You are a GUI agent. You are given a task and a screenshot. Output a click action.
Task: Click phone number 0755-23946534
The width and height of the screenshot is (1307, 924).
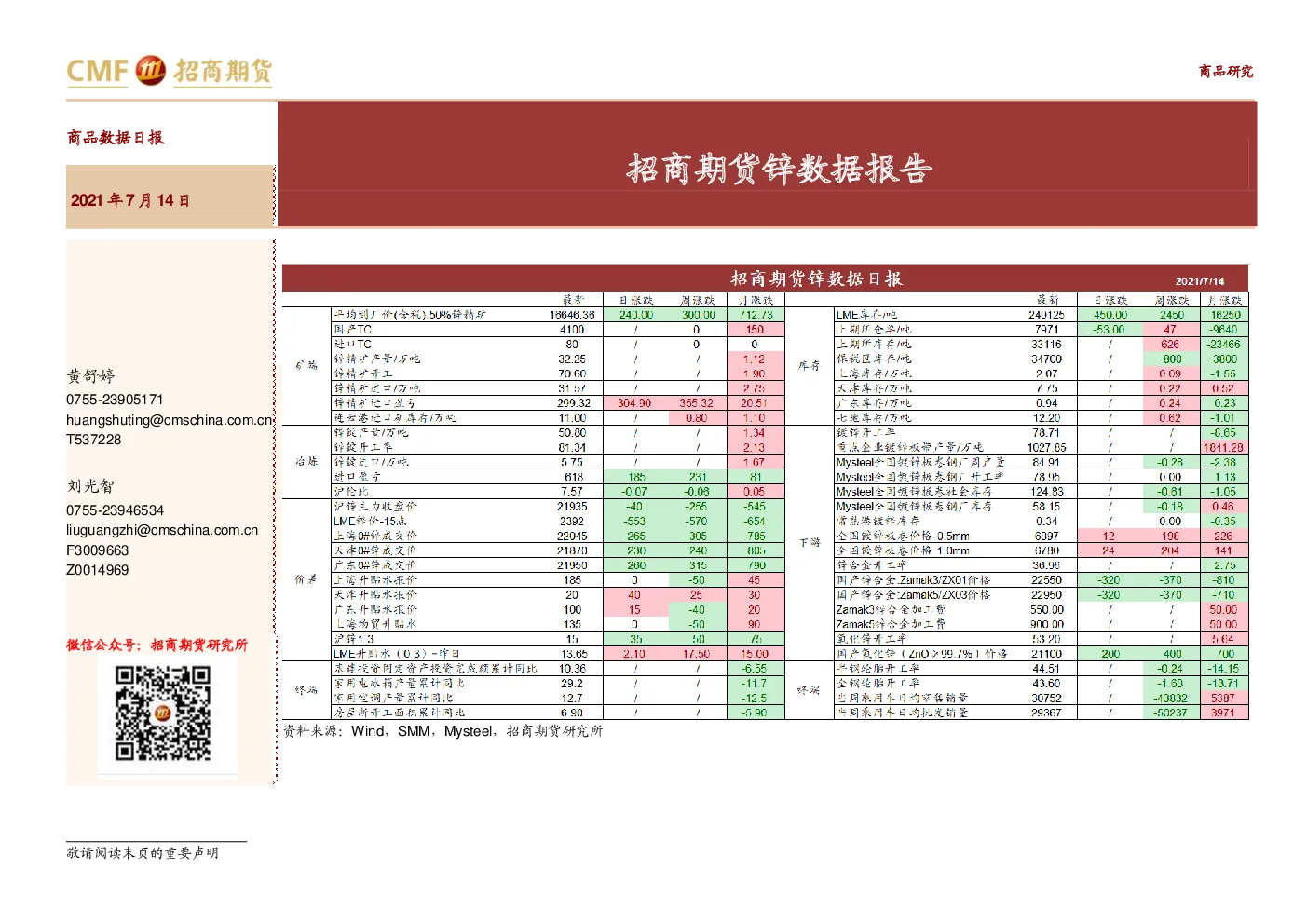(x=115, y=510)
